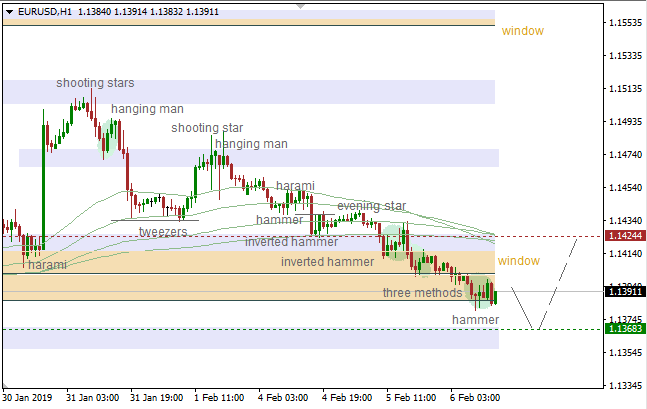Select the red 1.14244 price level tag

point(625,236)
